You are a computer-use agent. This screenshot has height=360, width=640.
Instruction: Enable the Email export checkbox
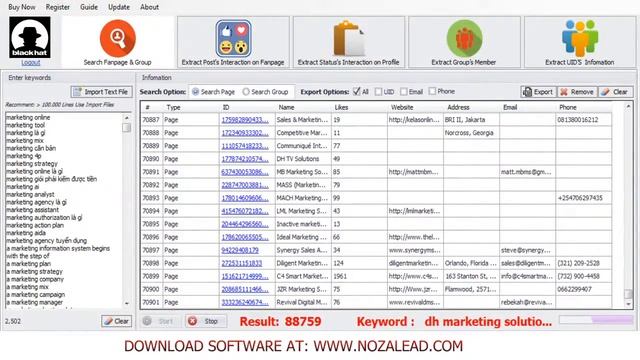411,92
